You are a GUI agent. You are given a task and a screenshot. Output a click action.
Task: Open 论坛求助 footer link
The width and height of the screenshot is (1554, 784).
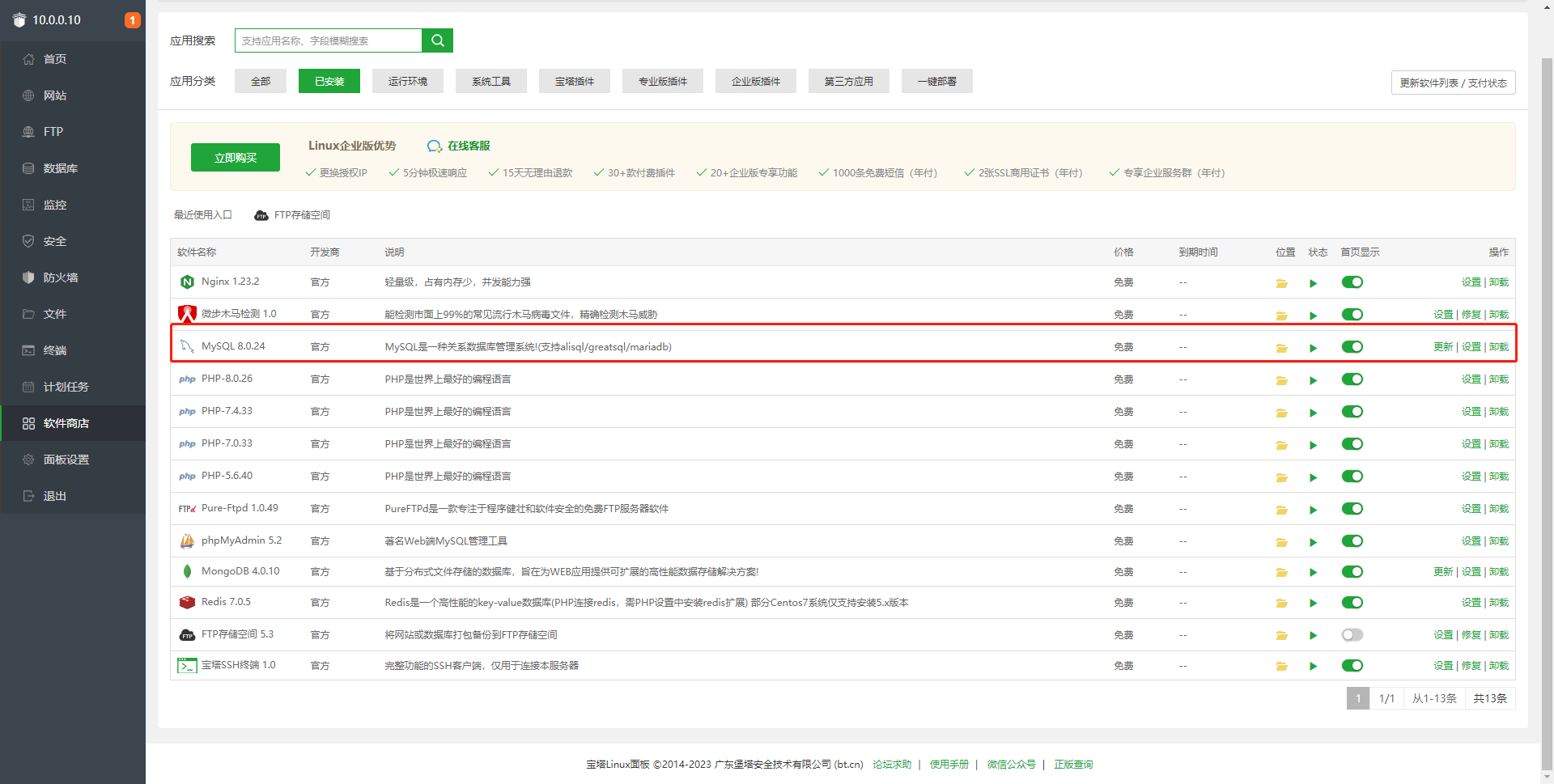[892, 765]
